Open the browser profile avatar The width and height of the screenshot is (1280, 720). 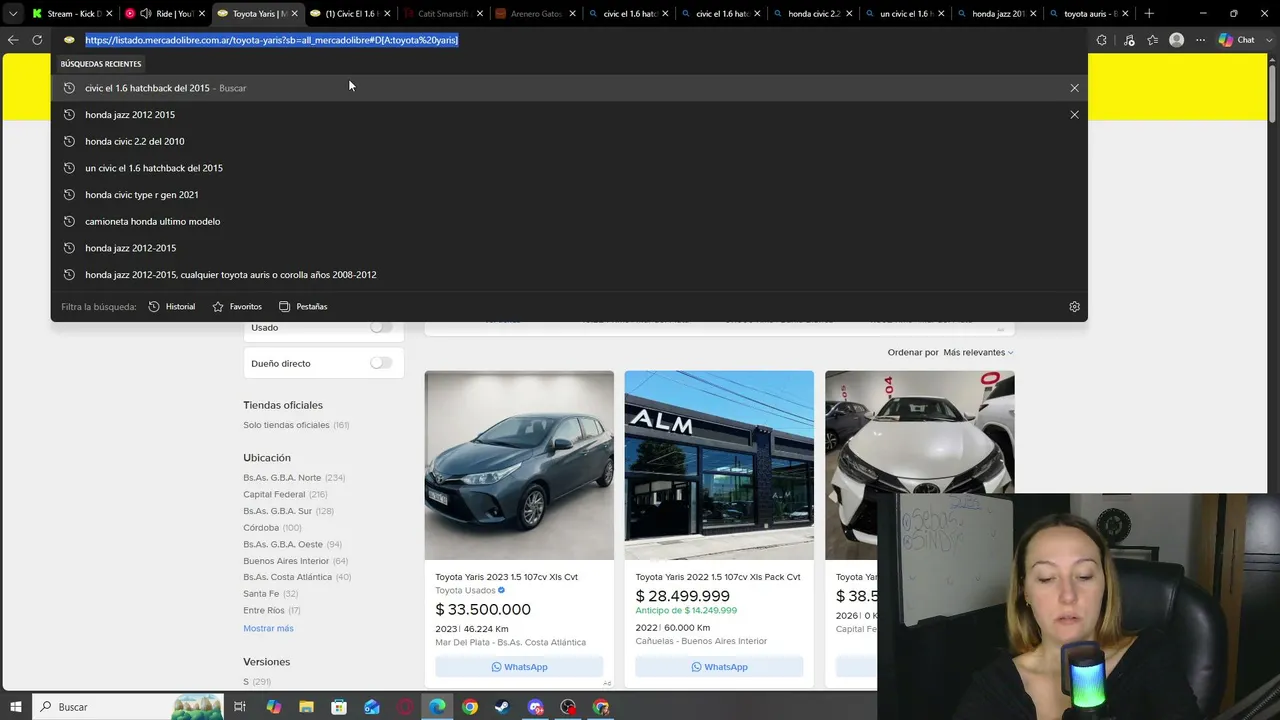pyautogui.click(x=1177, y=40)
